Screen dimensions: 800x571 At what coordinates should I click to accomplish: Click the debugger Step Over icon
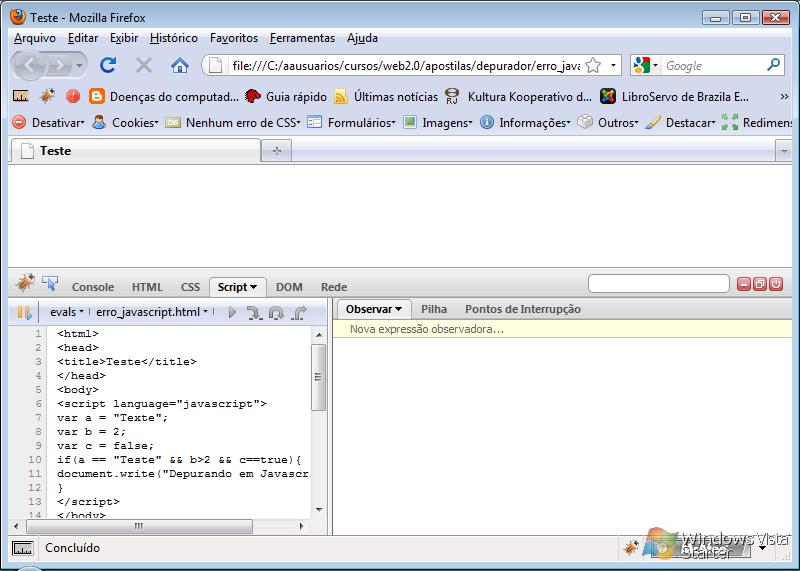(x=276, y=312)
